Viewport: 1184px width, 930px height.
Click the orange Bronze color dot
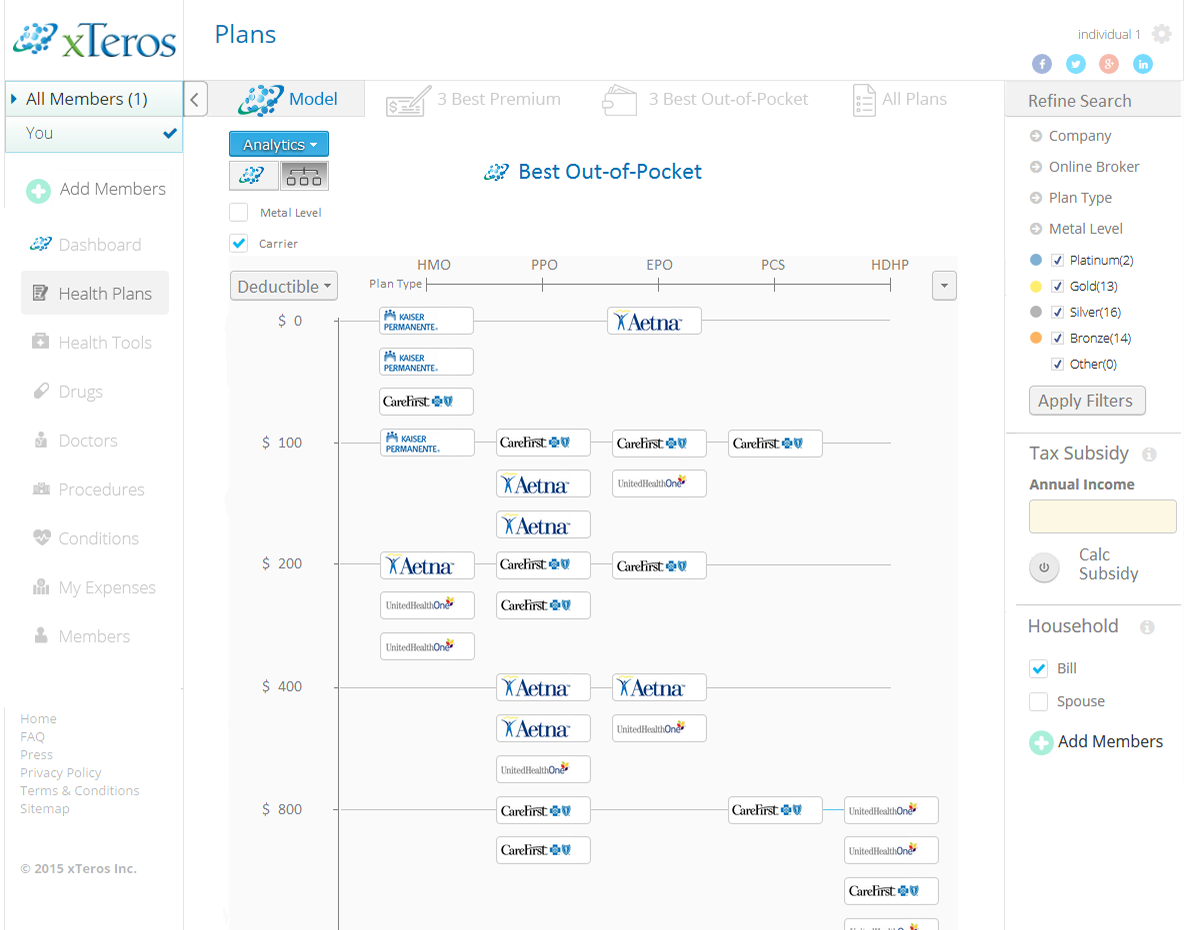click(x=1036, y=337)
